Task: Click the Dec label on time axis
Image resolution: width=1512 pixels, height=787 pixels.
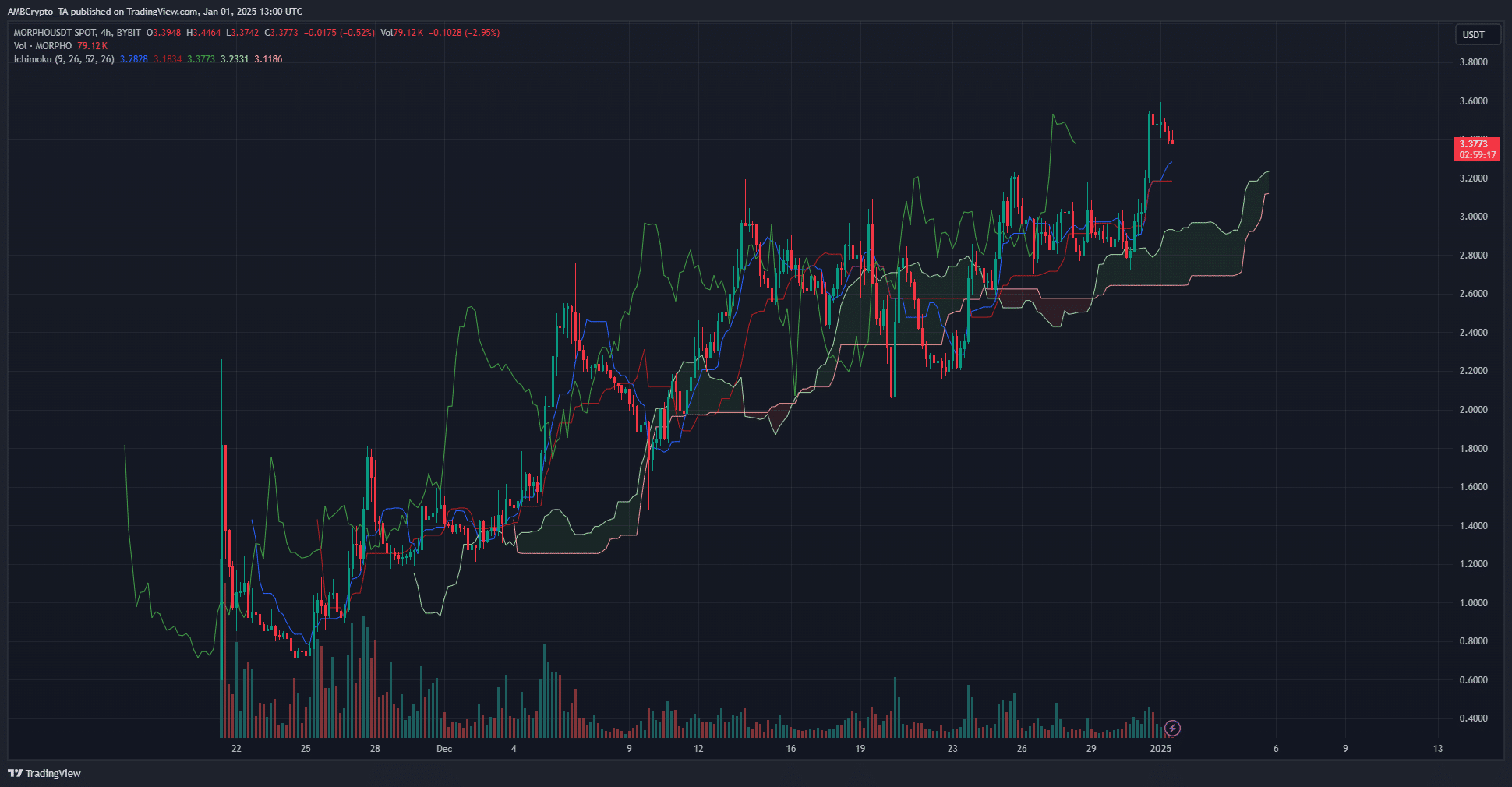Action: pyautogui.click(x=443, y=749)
